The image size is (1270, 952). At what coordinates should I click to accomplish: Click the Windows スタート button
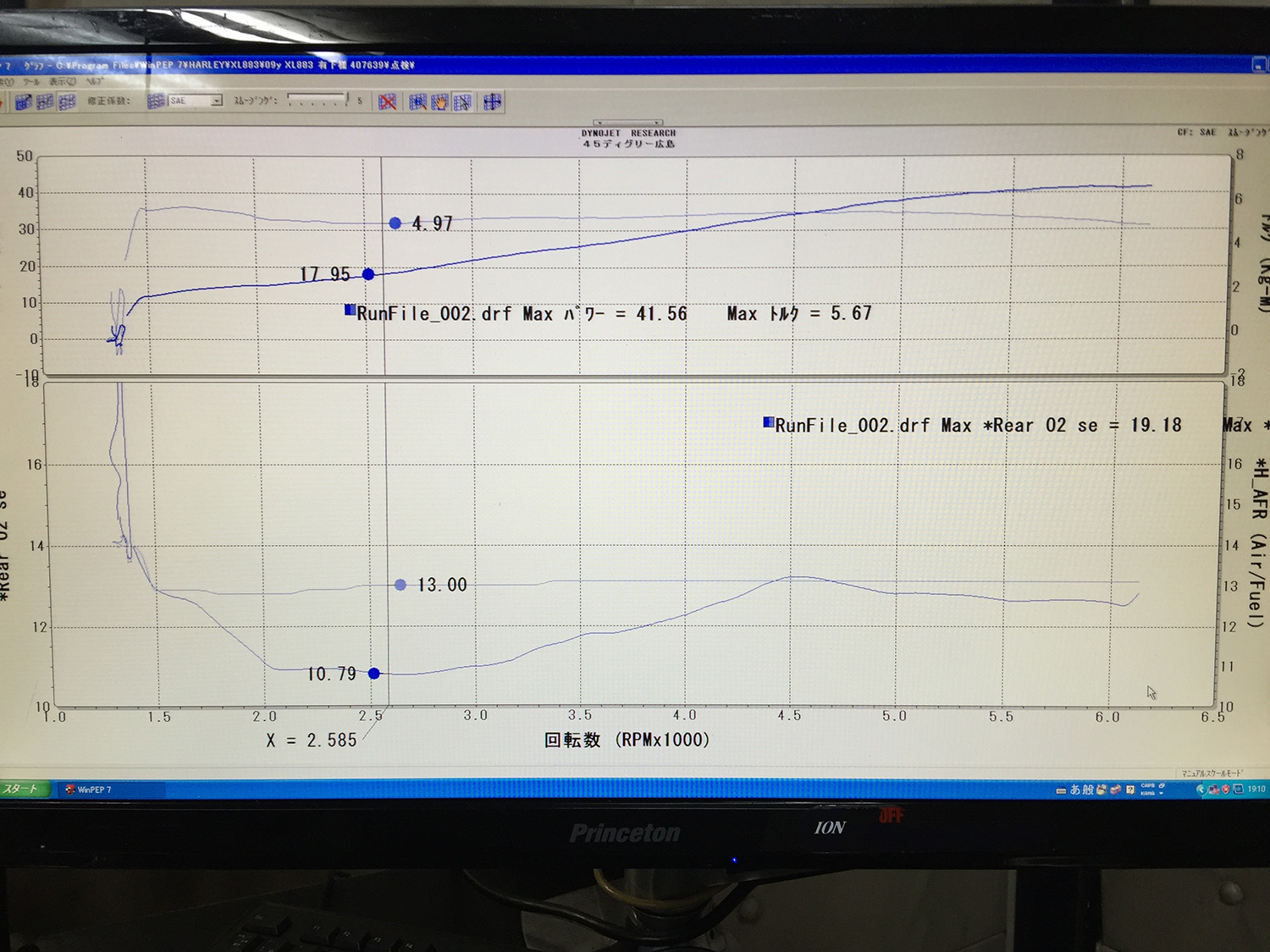point(21,789)
